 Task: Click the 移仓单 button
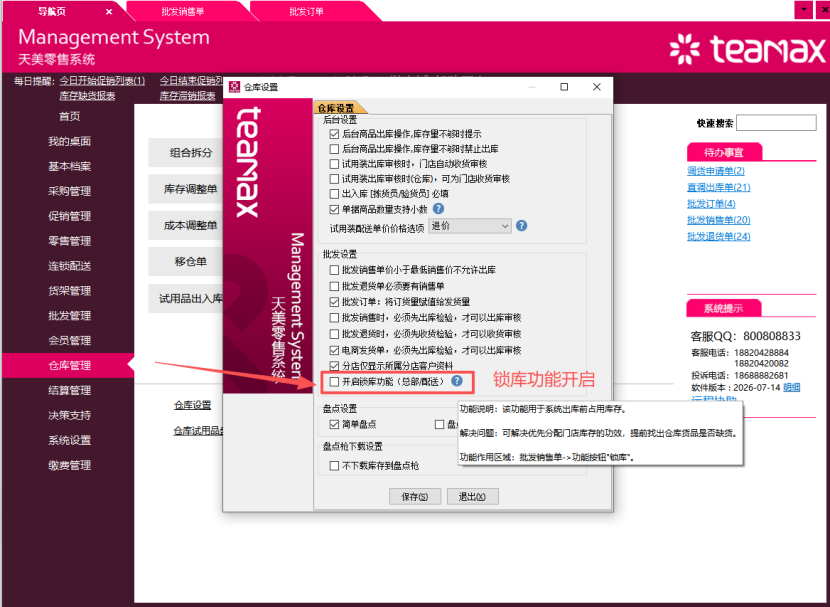pos(186,261)
